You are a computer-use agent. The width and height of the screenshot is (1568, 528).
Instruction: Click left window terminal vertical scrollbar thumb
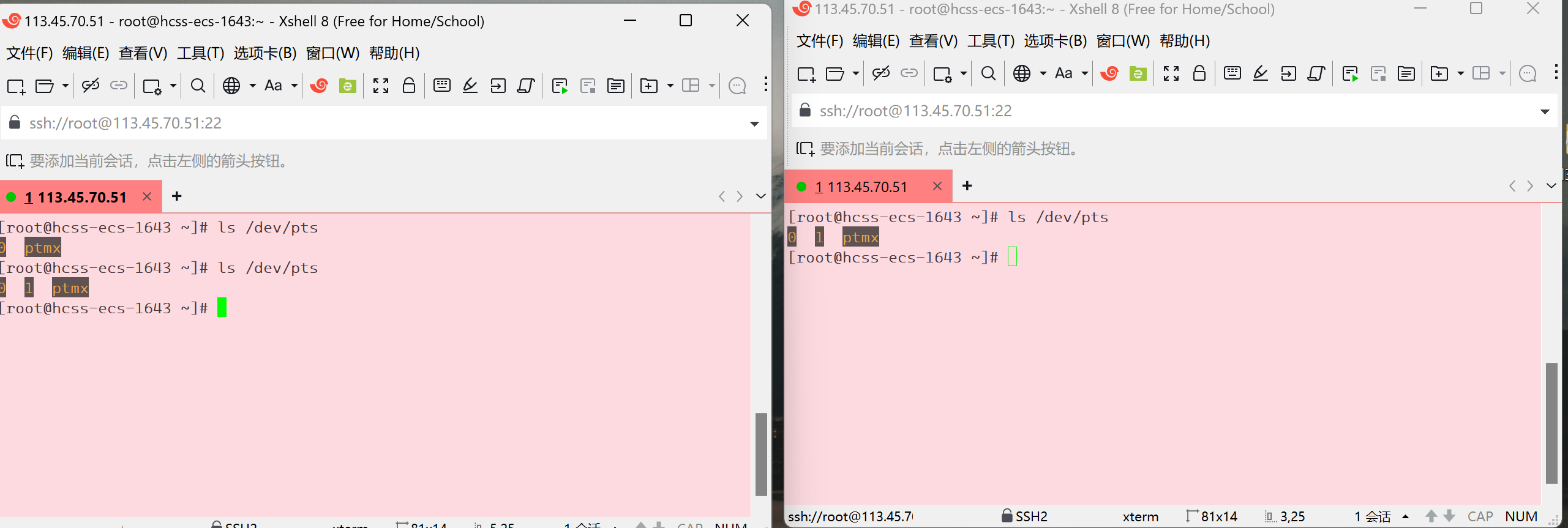pyautogui.click(x=761, y=454)
